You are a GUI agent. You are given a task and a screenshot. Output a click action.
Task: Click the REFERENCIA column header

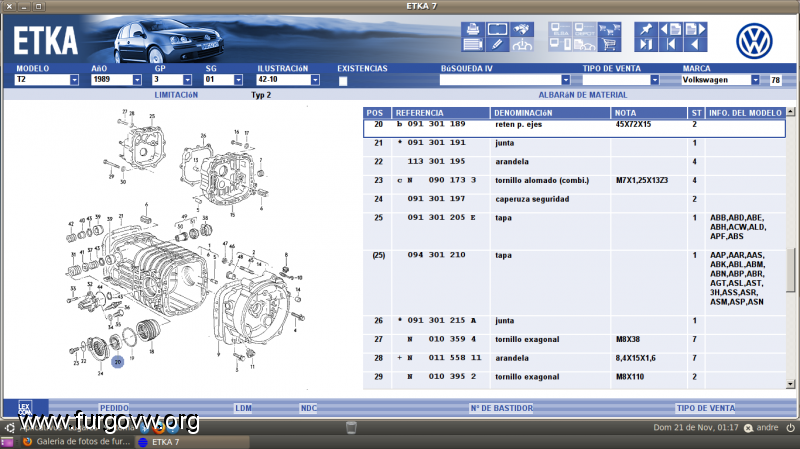(441, 113)
